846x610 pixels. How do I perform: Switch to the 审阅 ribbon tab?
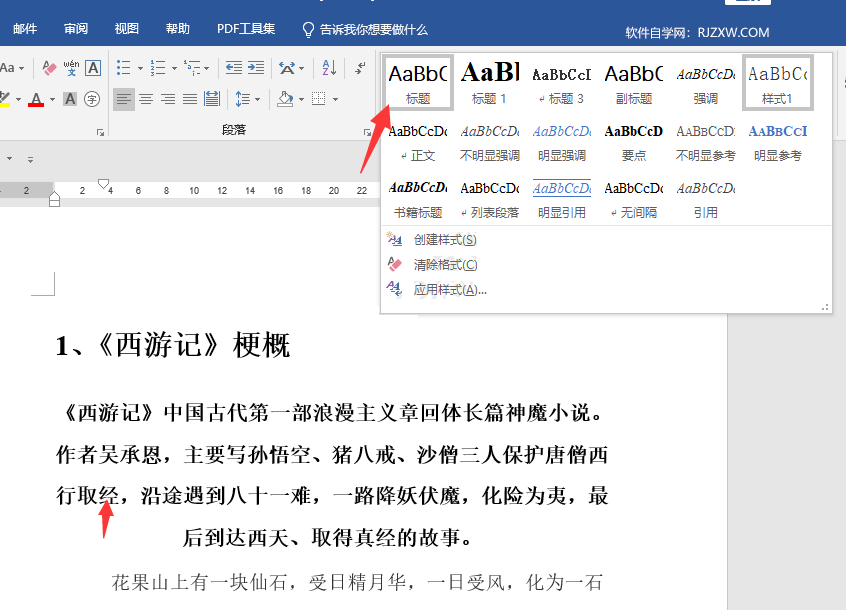[x=75, y=28]
